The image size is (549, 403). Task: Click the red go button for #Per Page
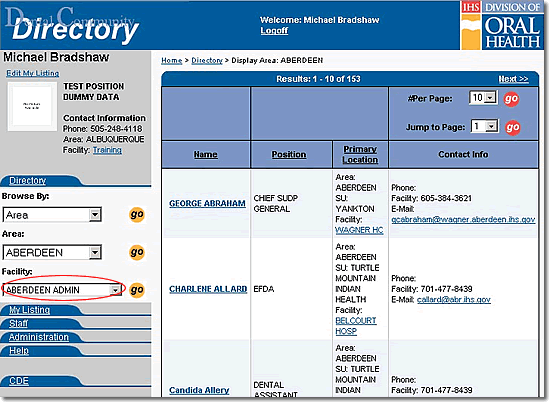(x=511, y=99)
